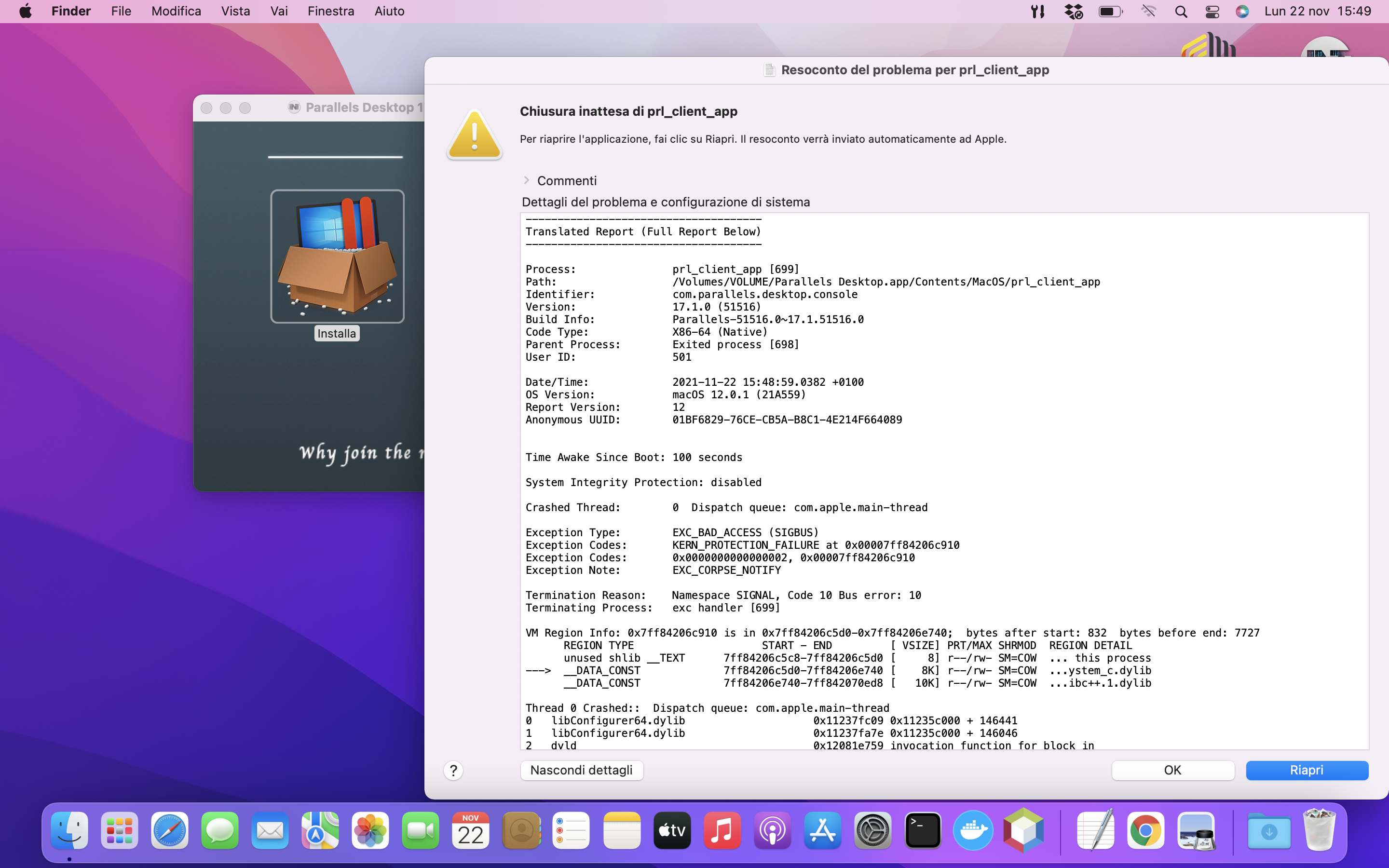Open the Finestra menu
1389x868 pixels.
click(330, 12)
